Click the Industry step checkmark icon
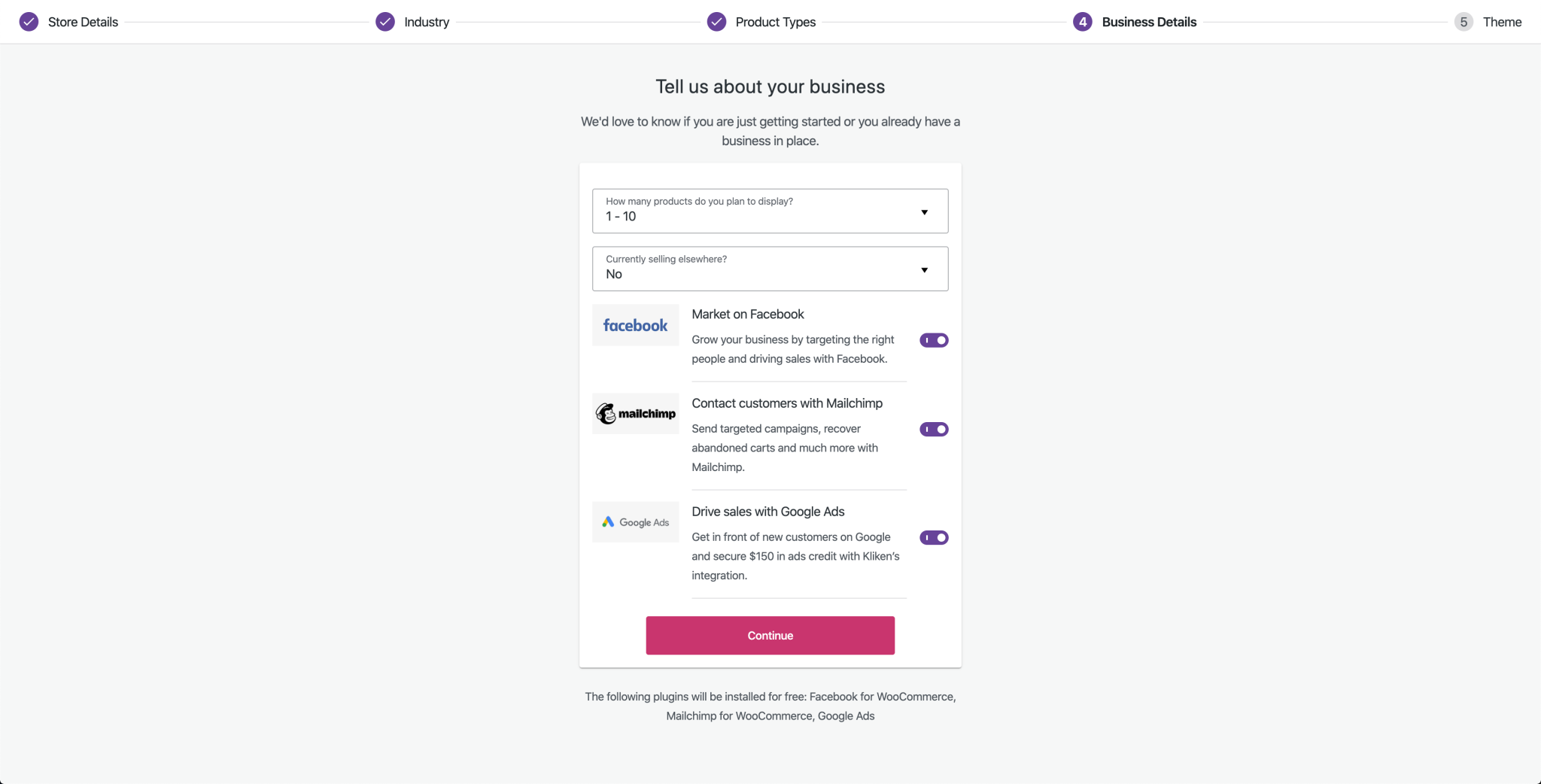This screenshot has height=784, width=1541. coord(385,22)
